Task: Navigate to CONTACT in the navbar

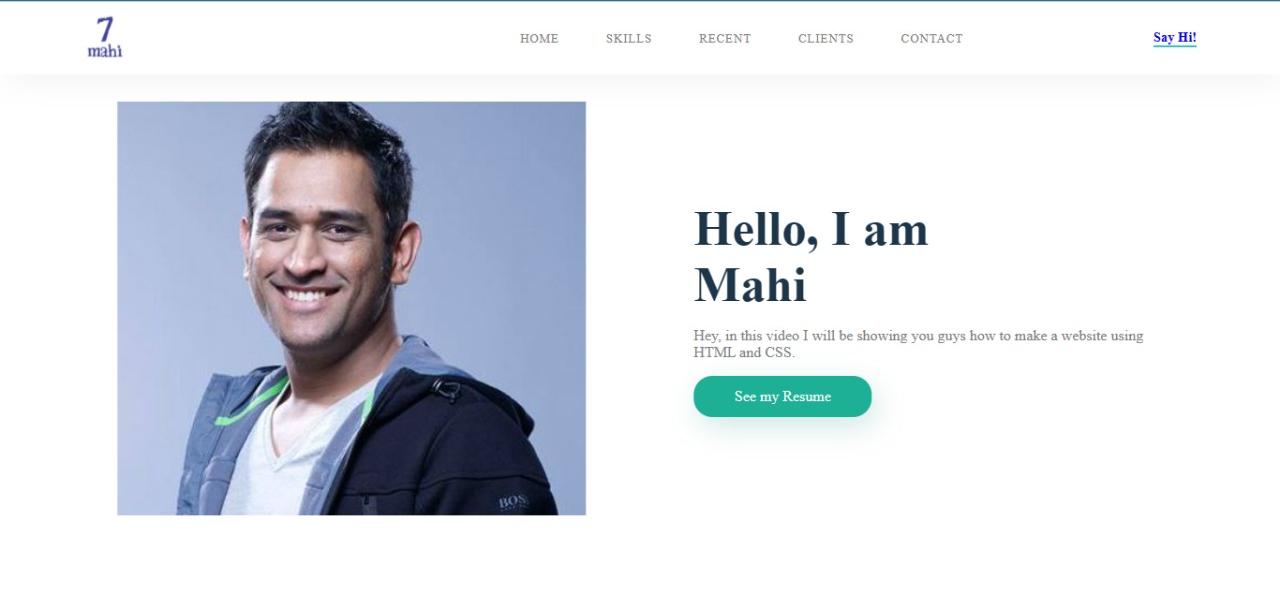Action: point(932,39)
